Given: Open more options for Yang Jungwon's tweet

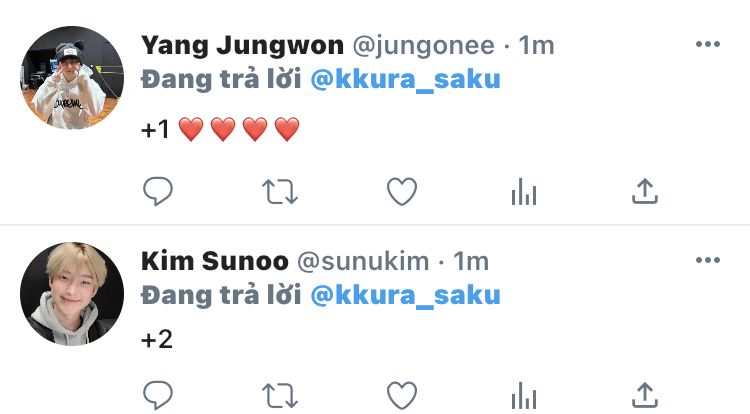Looking at the screenshot, I should pos(708,44).
